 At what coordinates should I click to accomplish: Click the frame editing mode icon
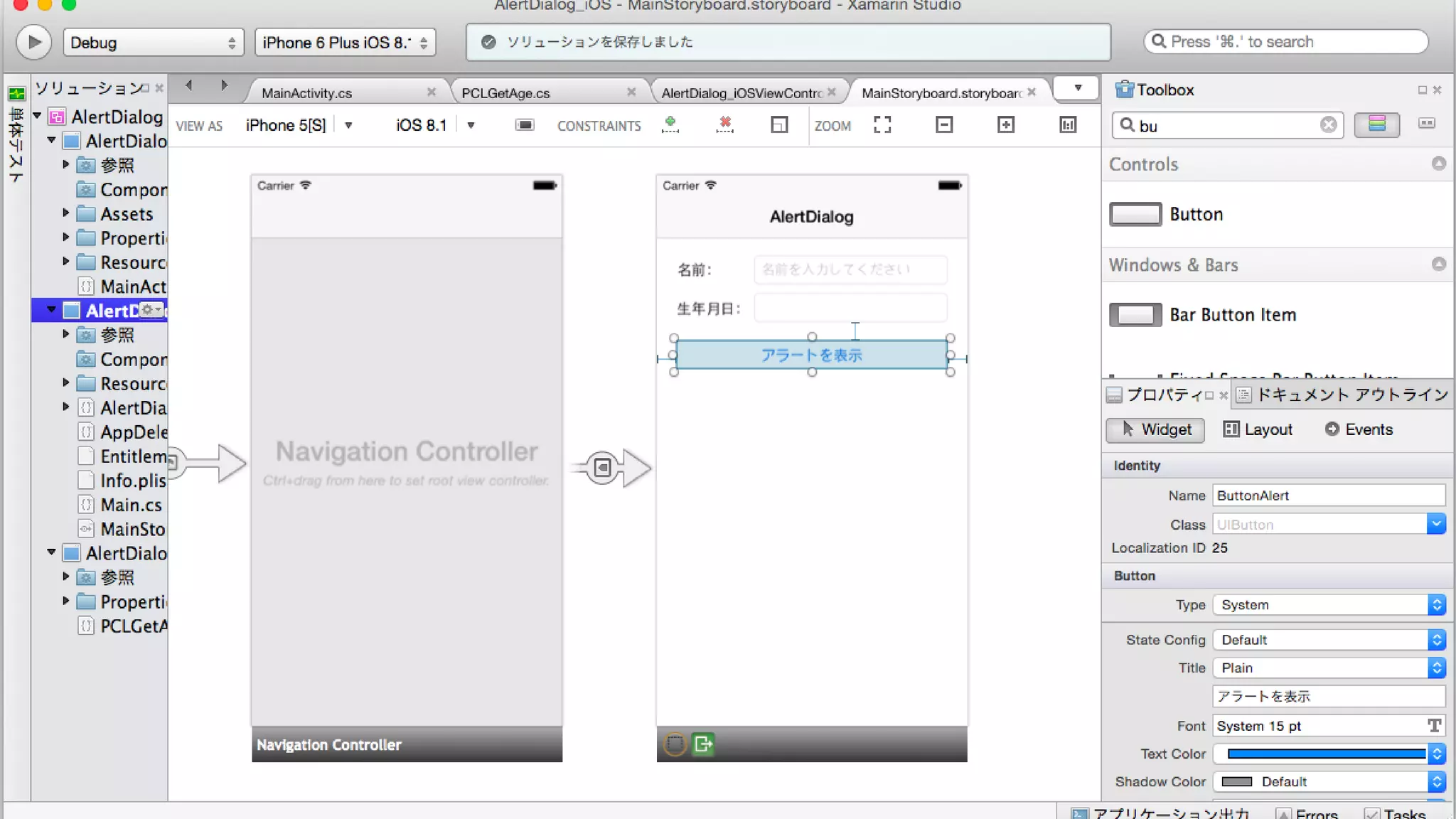pos(779,125)
